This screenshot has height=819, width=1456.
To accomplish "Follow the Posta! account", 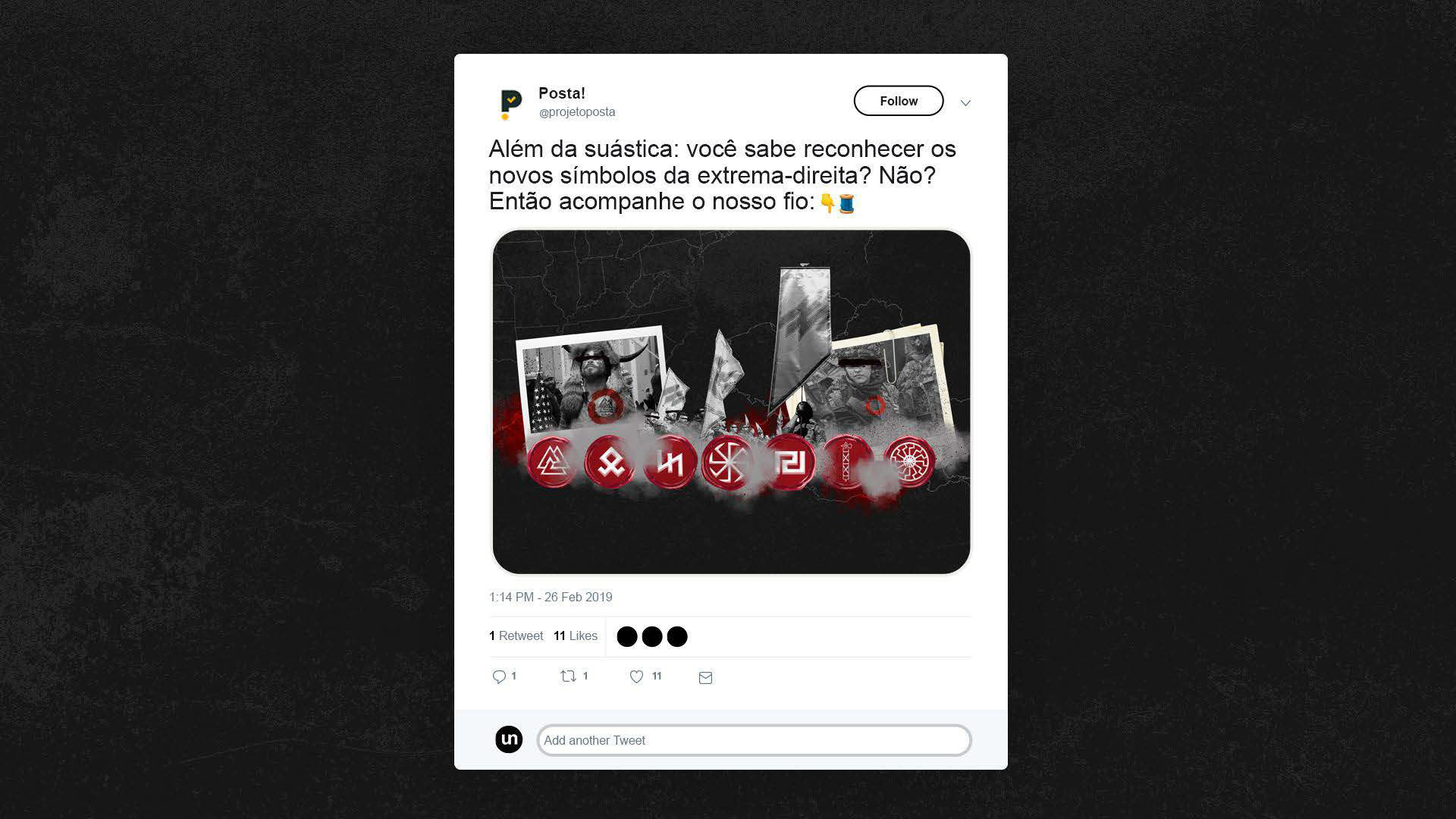I will coord(899,101).
